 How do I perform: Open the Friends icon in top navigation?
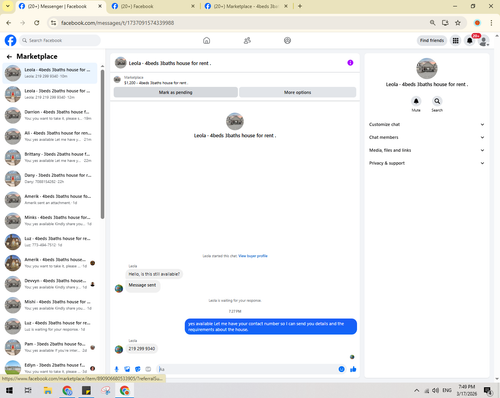[x=247, y=41]
